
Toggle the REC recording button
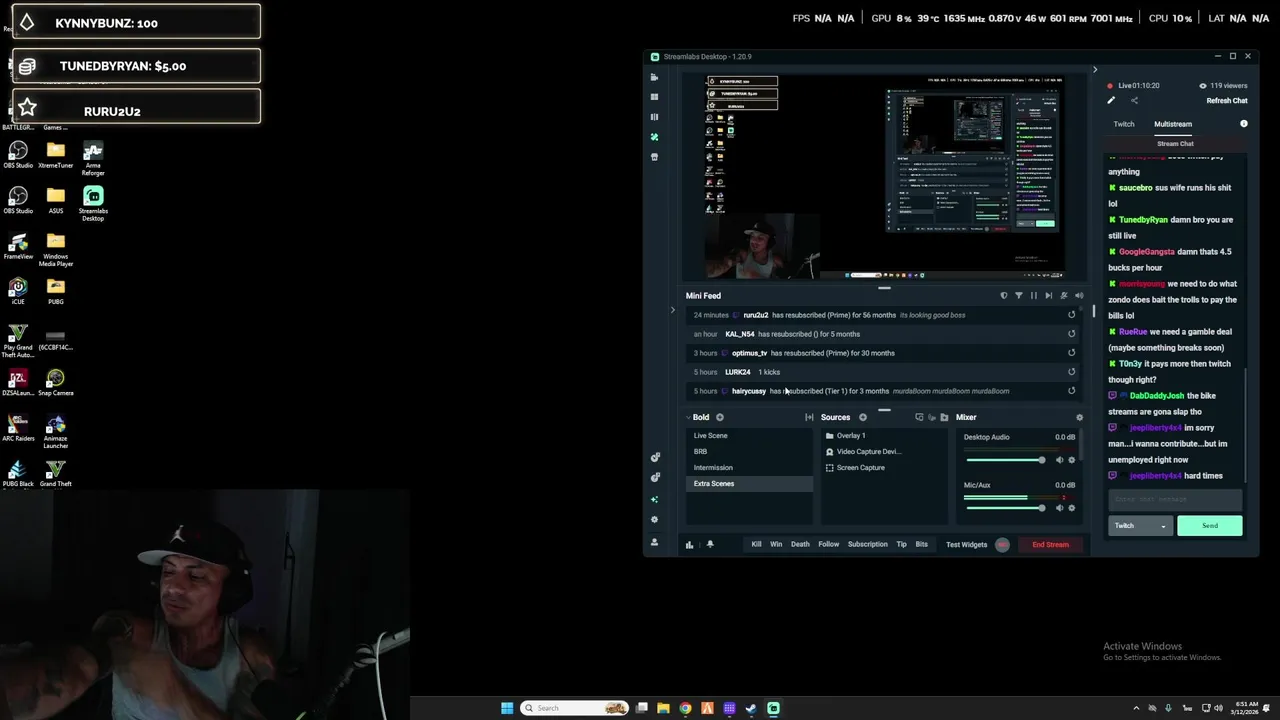[x=1002, y=545]
